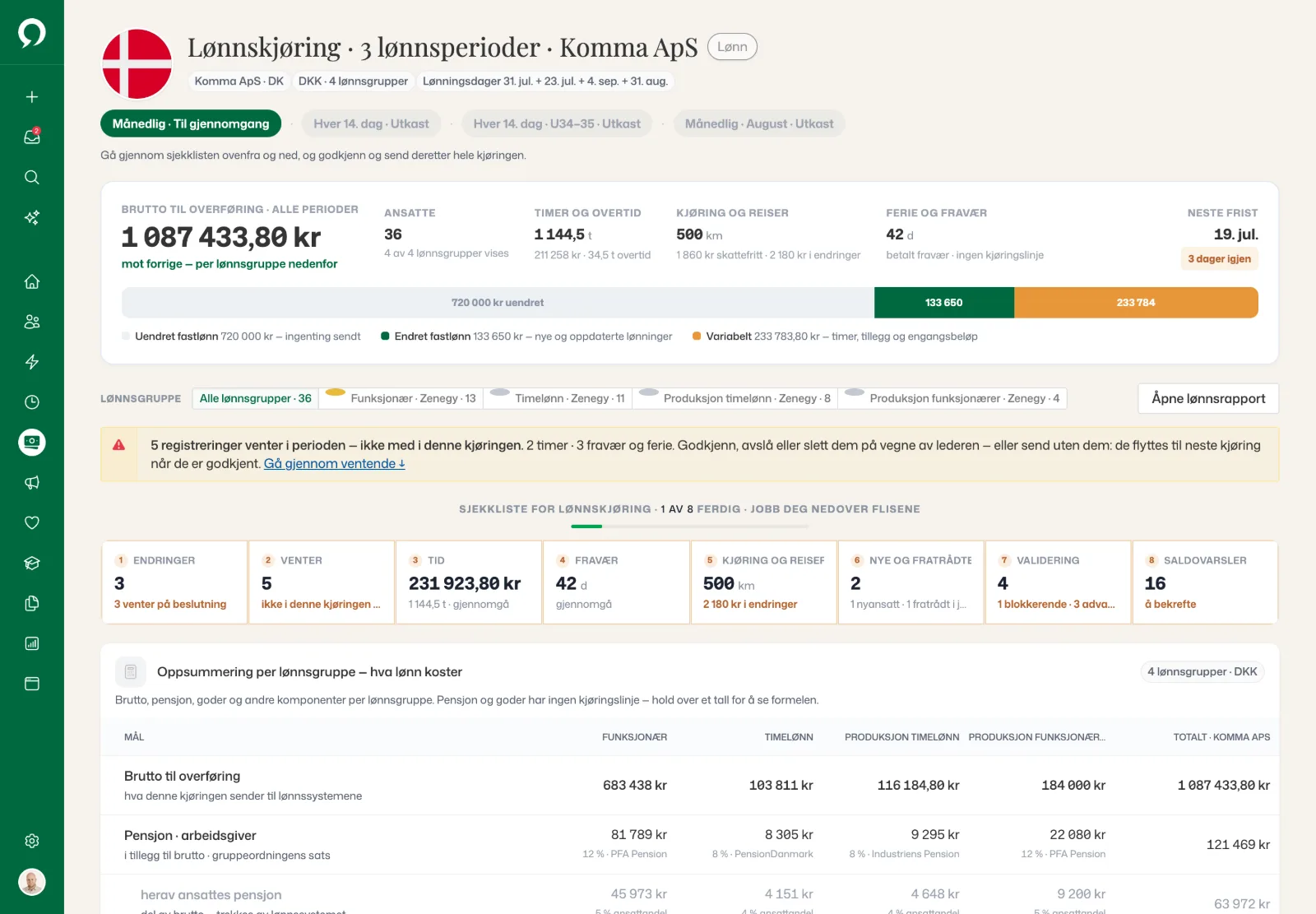
Task: Click the user avatar in the sidebar
Action: click(x=32, y=883)
